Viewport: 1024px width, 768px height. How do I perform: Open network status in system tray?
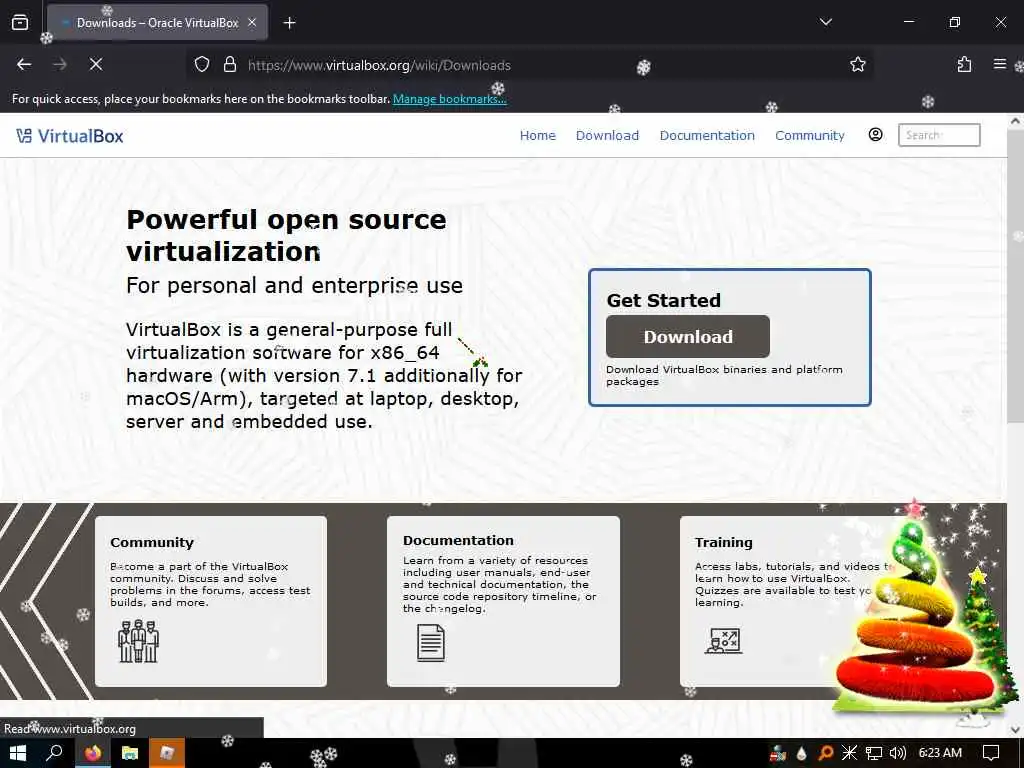[873, 754]
